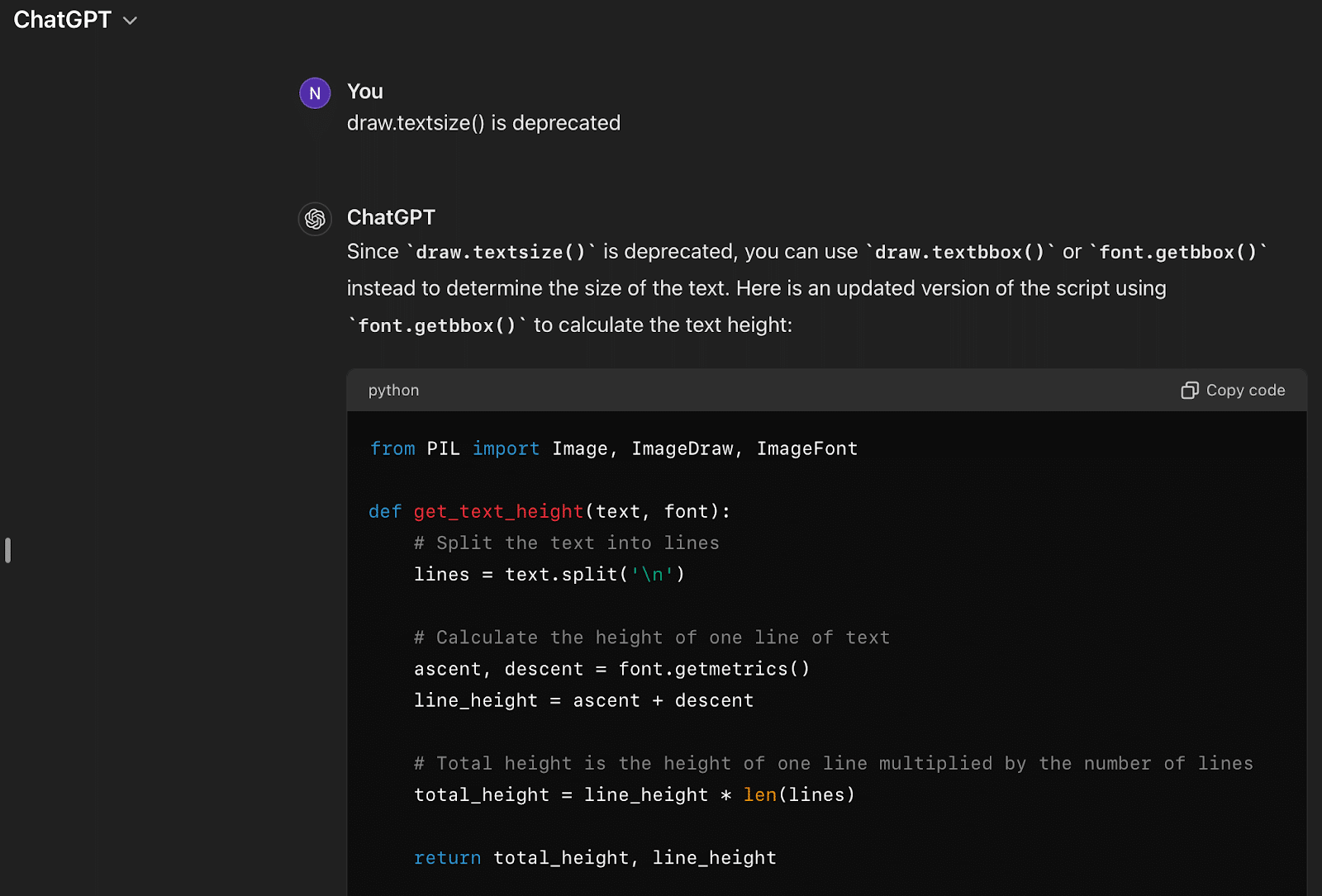Screen dimensions: 1322x896
Task: Click the bold "ChatGPT" responder name
Action: click(x=391, y=217)
